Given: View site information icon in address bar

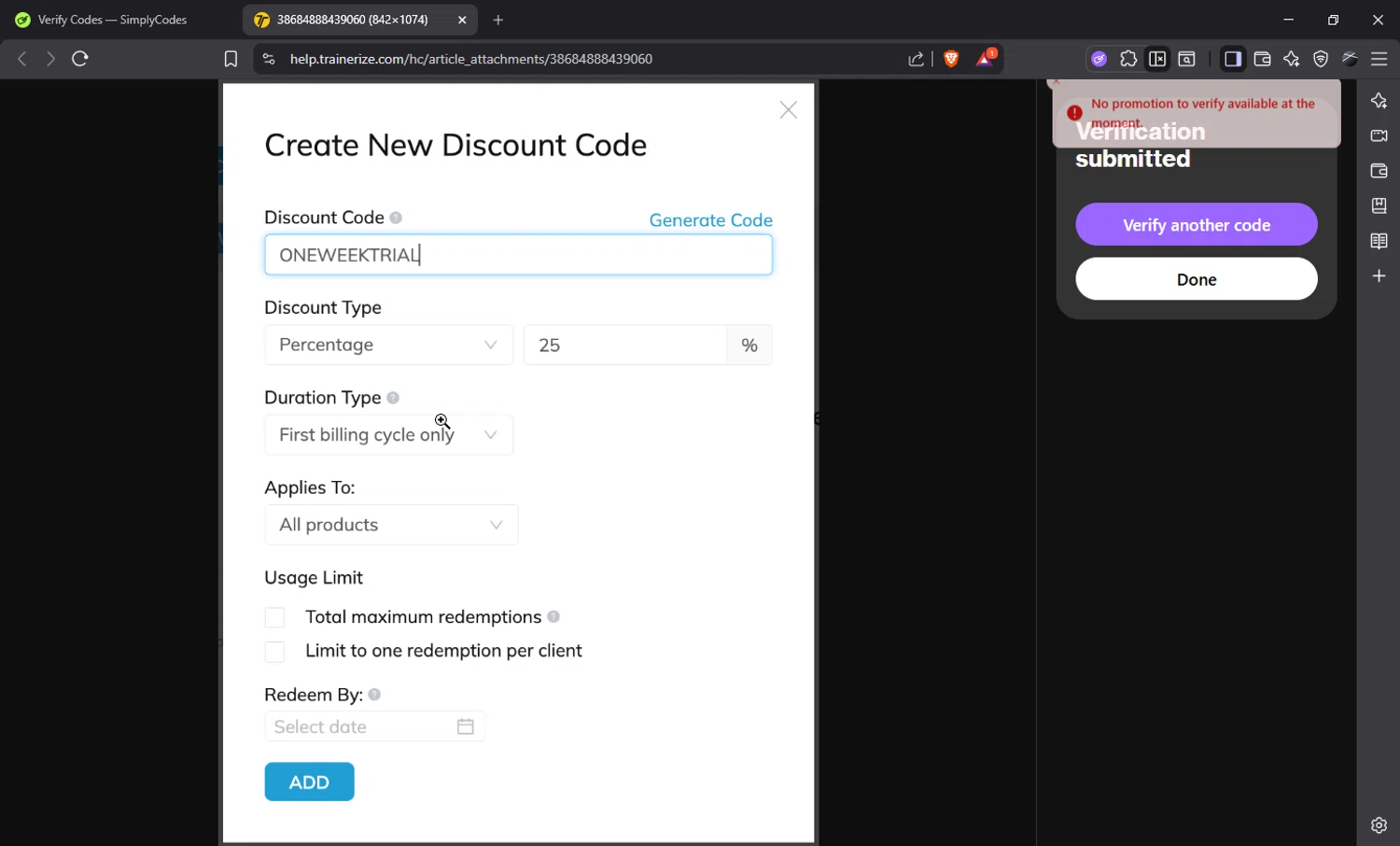Looking at the screenshot, I should (x=269, y=59).
